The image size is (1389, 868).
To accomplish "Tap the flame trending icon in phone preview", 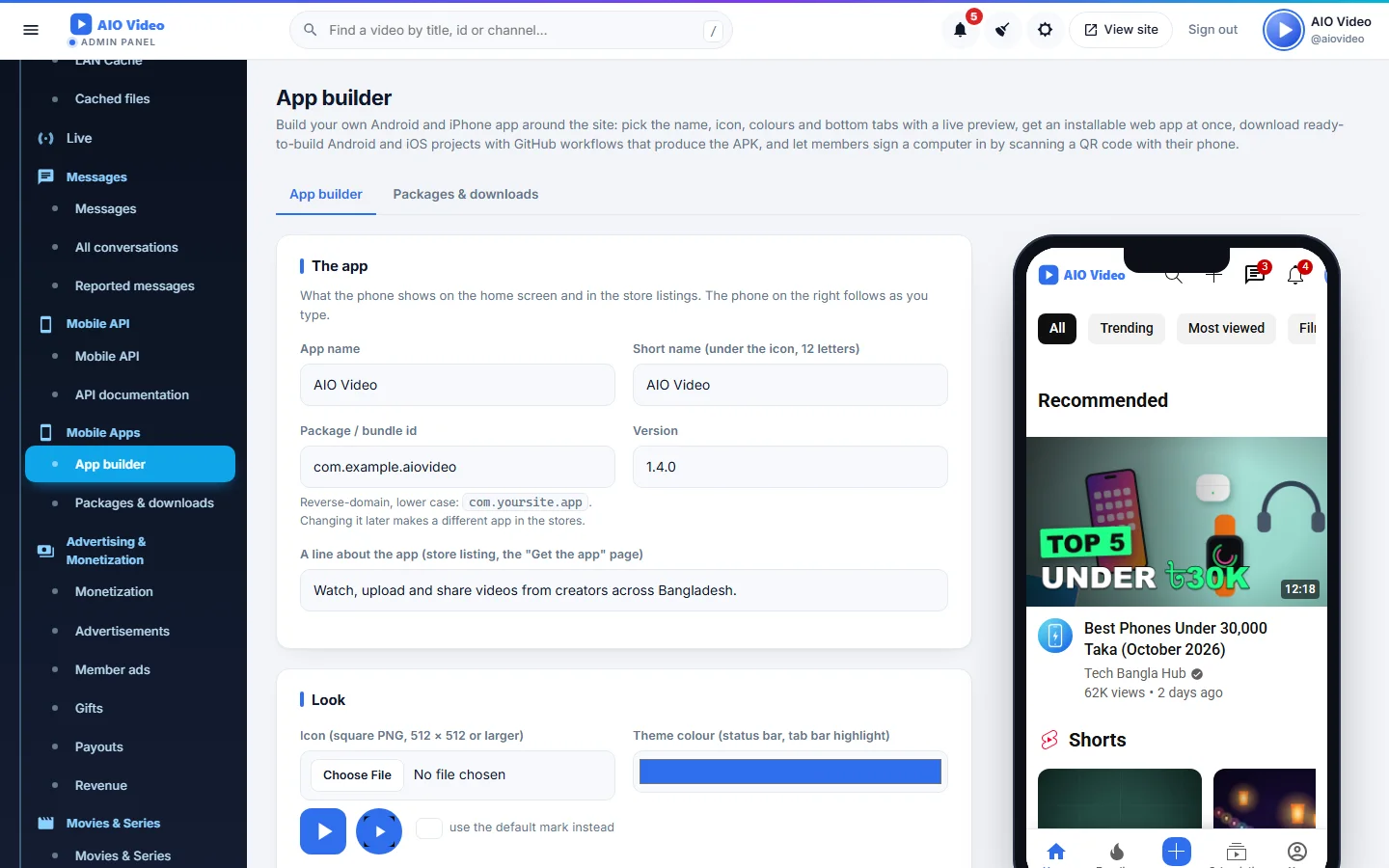I will click(1117, 852).
